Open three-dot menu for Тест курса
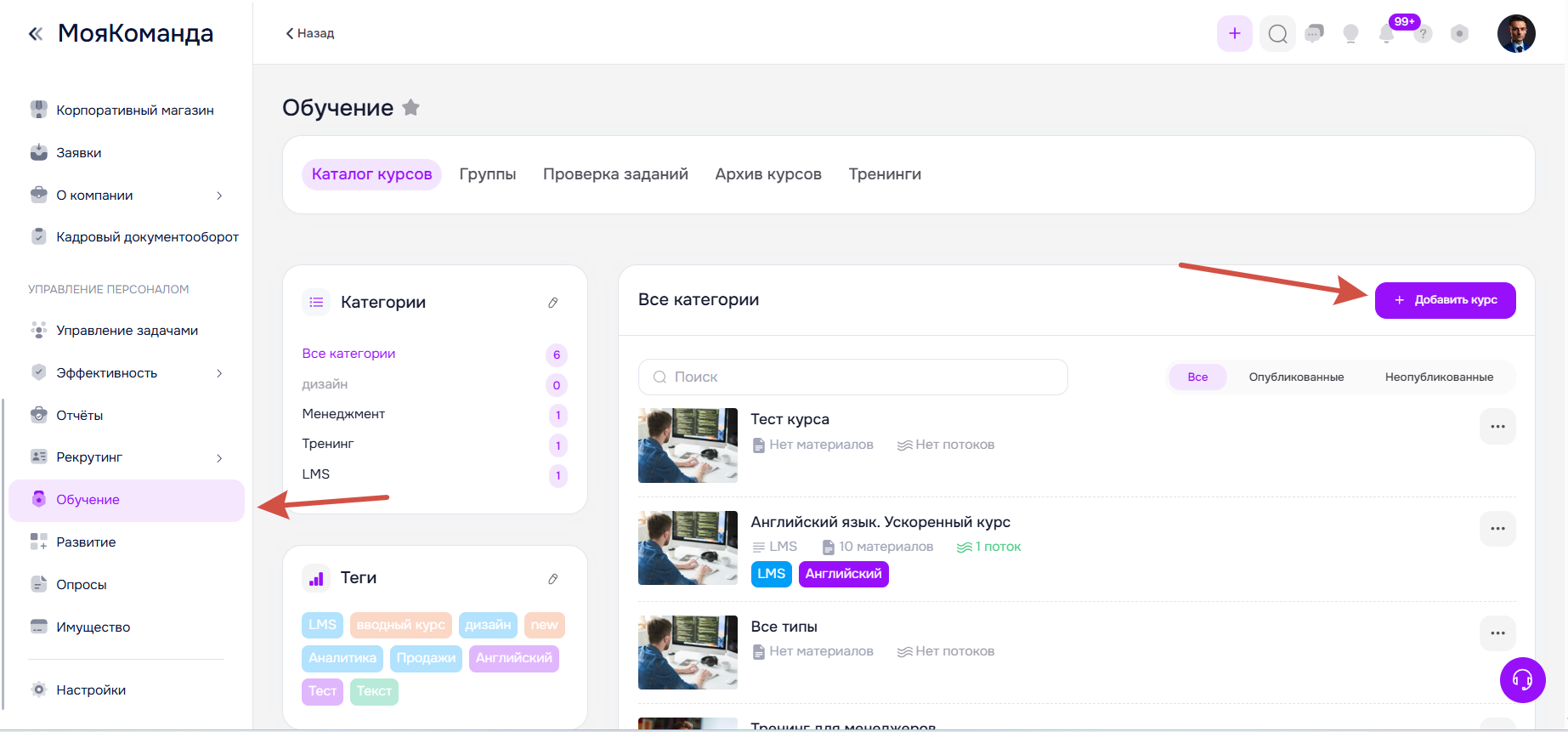The width and height of the screenshot is (1568, 732). pyautogui.click(x=1497, y=427)
